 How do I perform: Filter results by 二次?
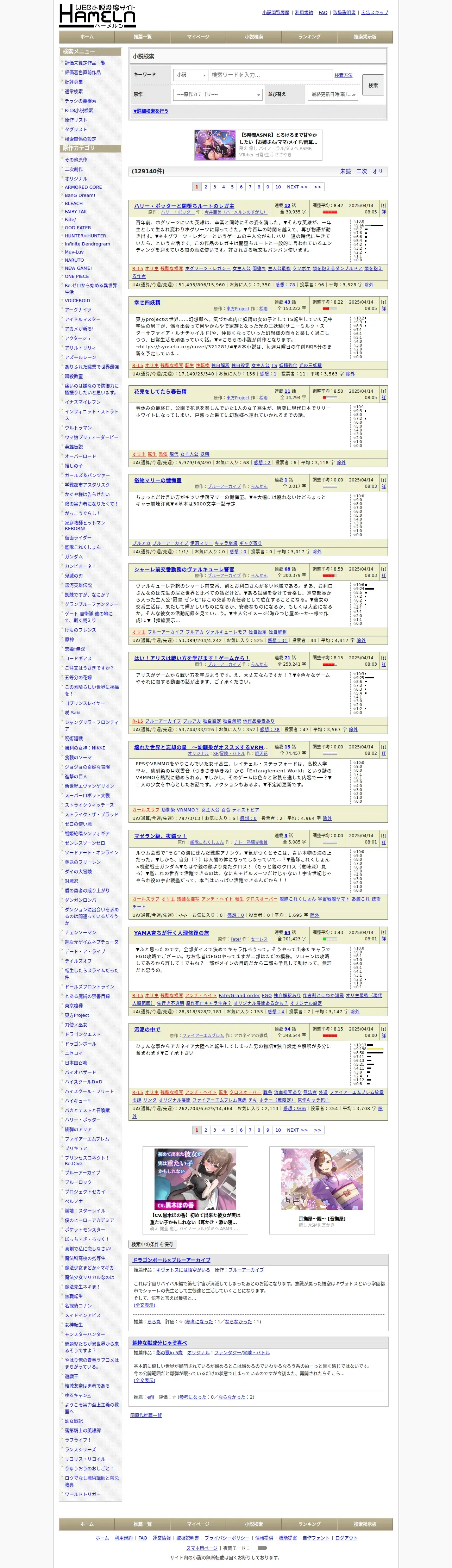[362, 171]
